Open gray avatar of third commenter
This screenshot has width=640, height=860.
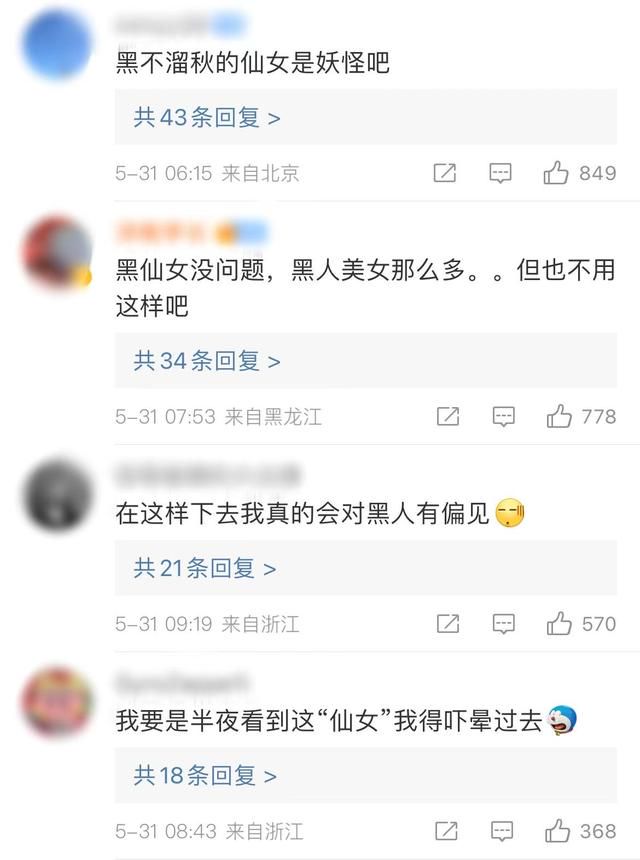(x=57, y=496)
